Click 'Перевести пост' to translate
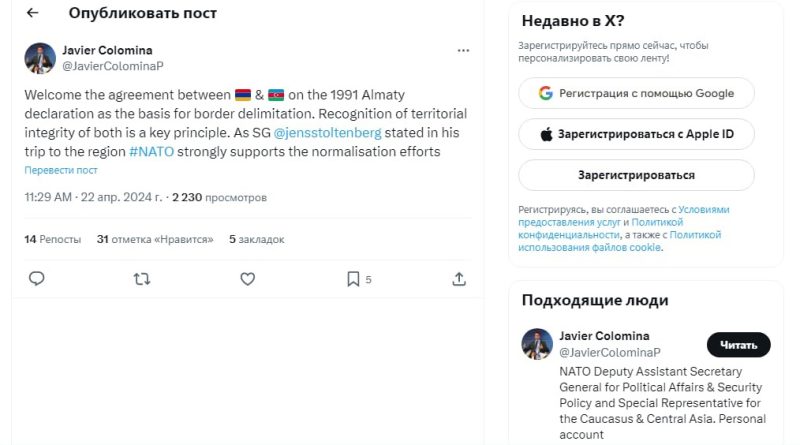The width and height of the screenshot is (800, 445). (61, 171)
